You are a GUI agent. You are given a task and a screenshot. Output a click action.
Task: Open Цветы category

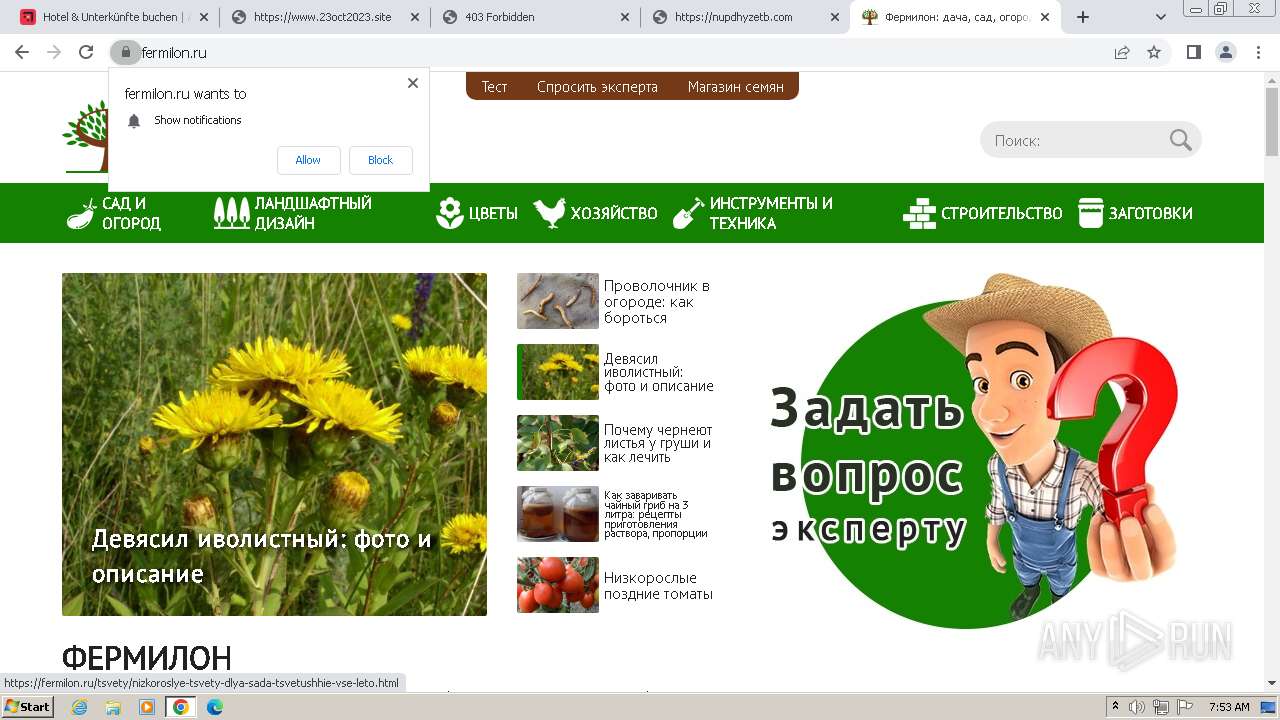pos(477,213)
